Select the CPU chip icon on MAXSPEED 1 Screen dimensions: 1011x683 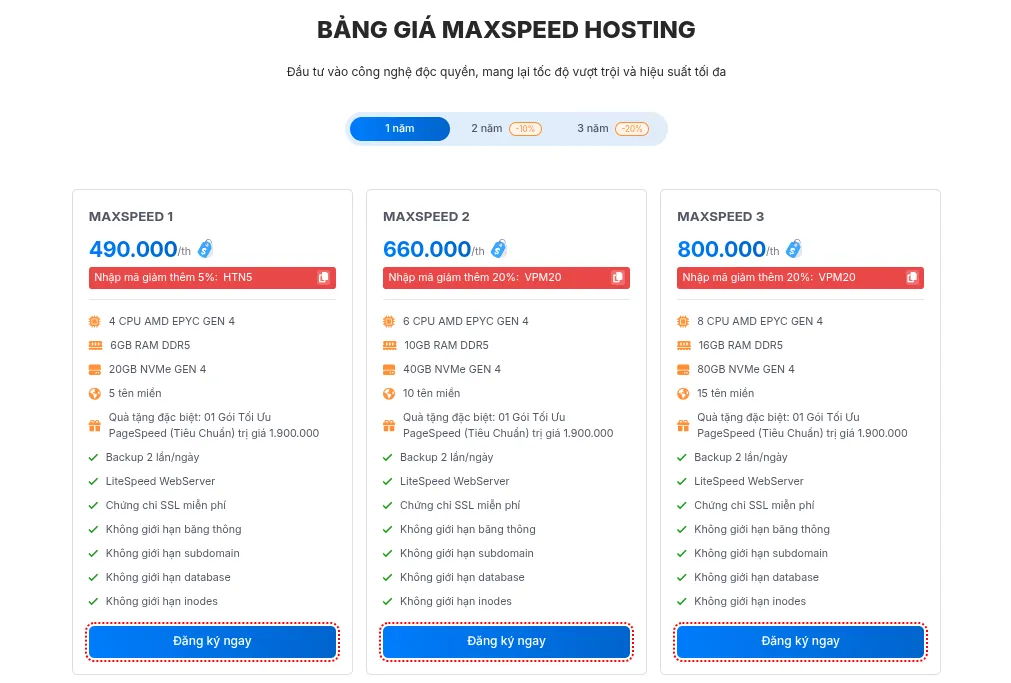pyautogui.click(x=92, y=321)
